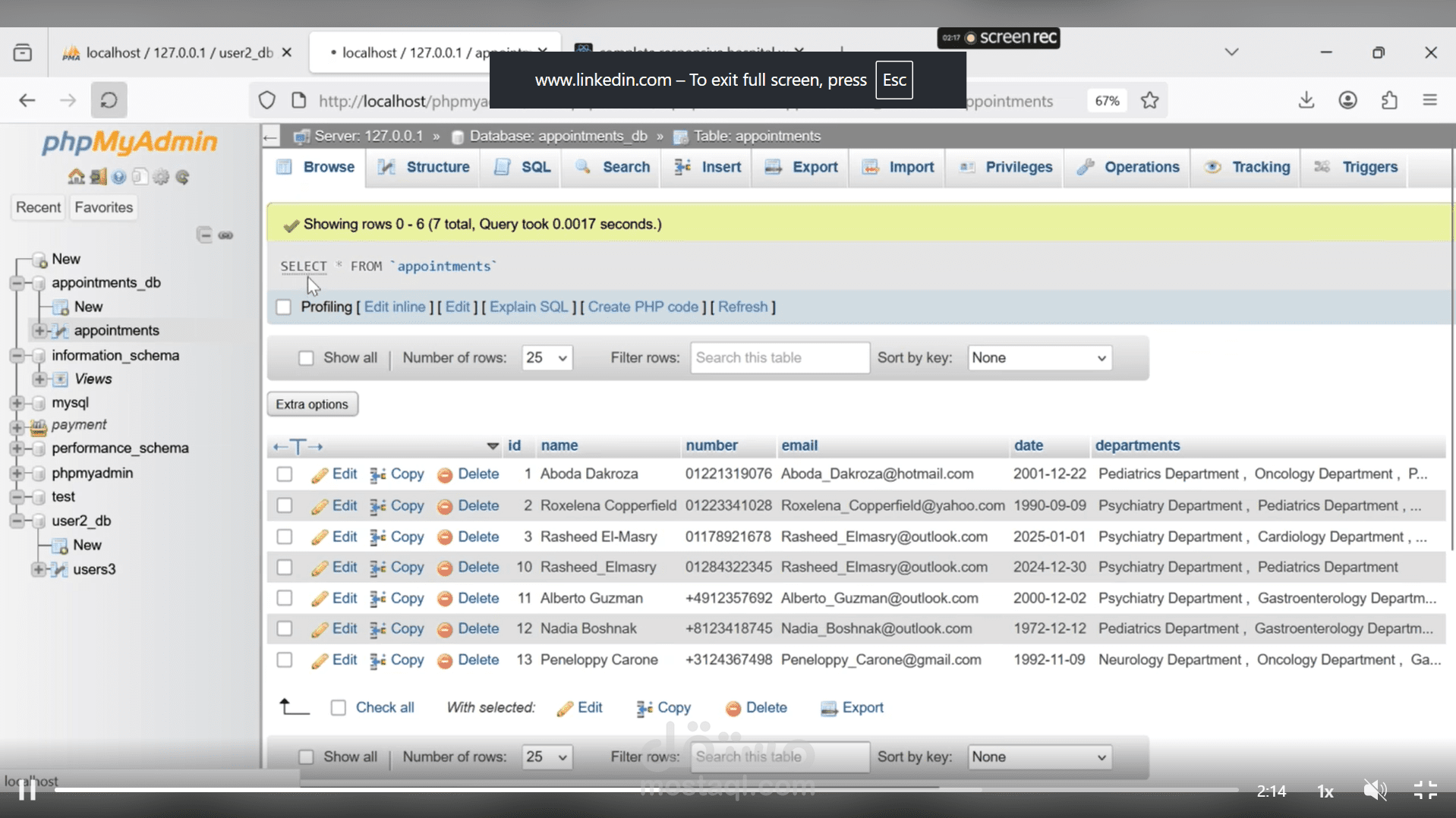Toggle bottom Show all checkbox

click(306, 757)
